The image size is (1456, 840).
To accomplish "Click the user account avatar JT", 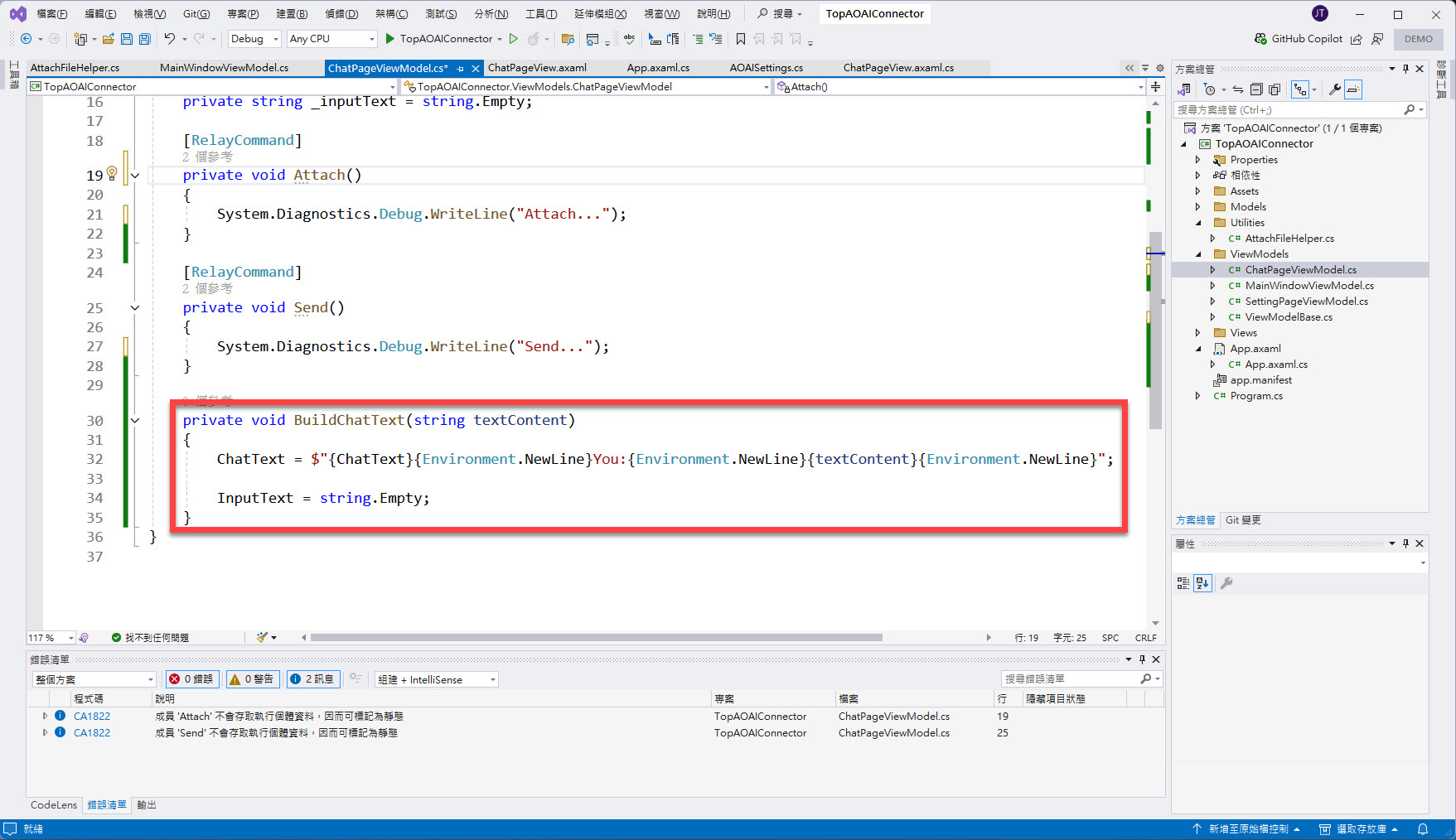I will pos(1320,13).
